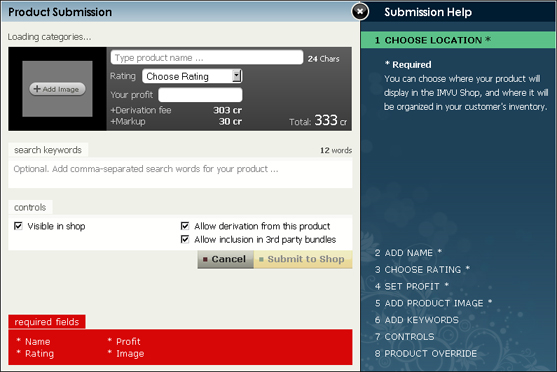Open the 7 Controls help step
The height and width of the screenshot is (372, 557).
(x=404, y=336)
